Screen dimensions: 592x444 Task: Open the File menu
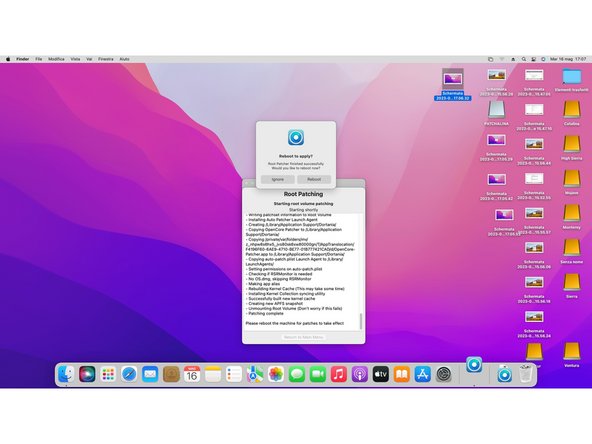click(39, 59)
